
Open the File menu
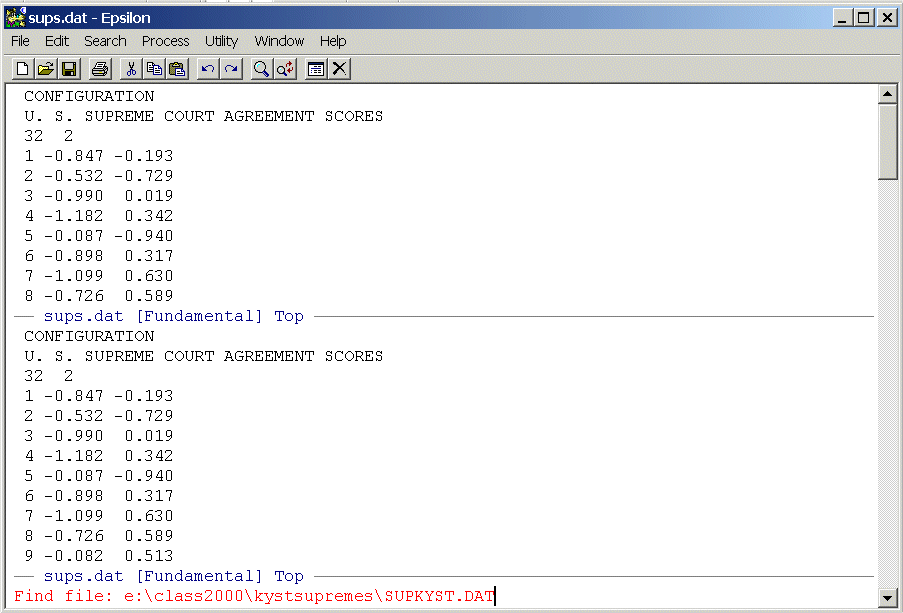21,41
